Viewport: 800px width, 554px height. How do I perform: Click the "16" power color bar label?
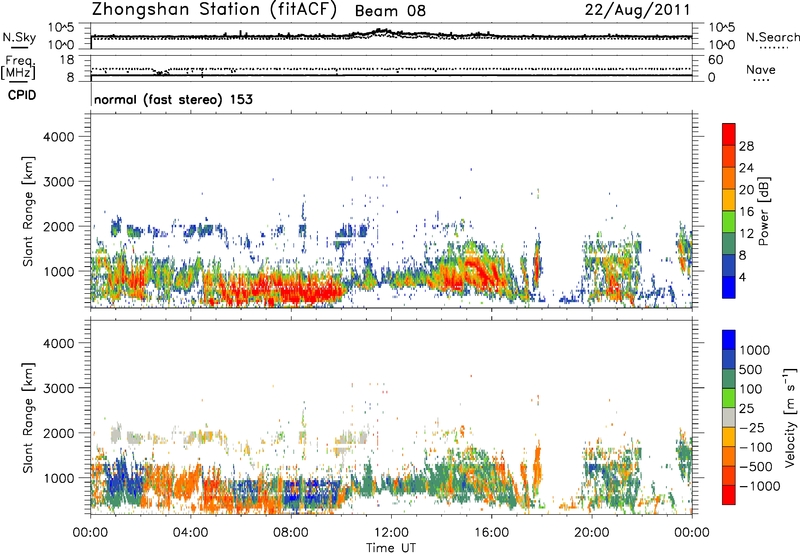746,212
